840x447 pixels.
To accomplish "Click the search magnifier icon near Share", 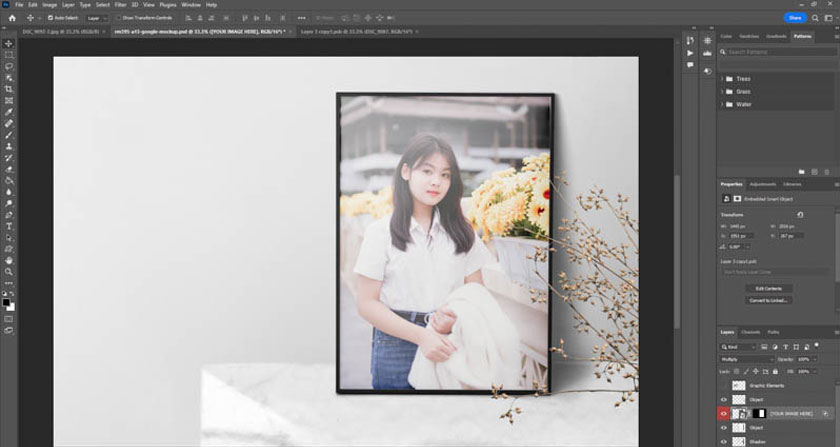I will click(x=817, y=18).
